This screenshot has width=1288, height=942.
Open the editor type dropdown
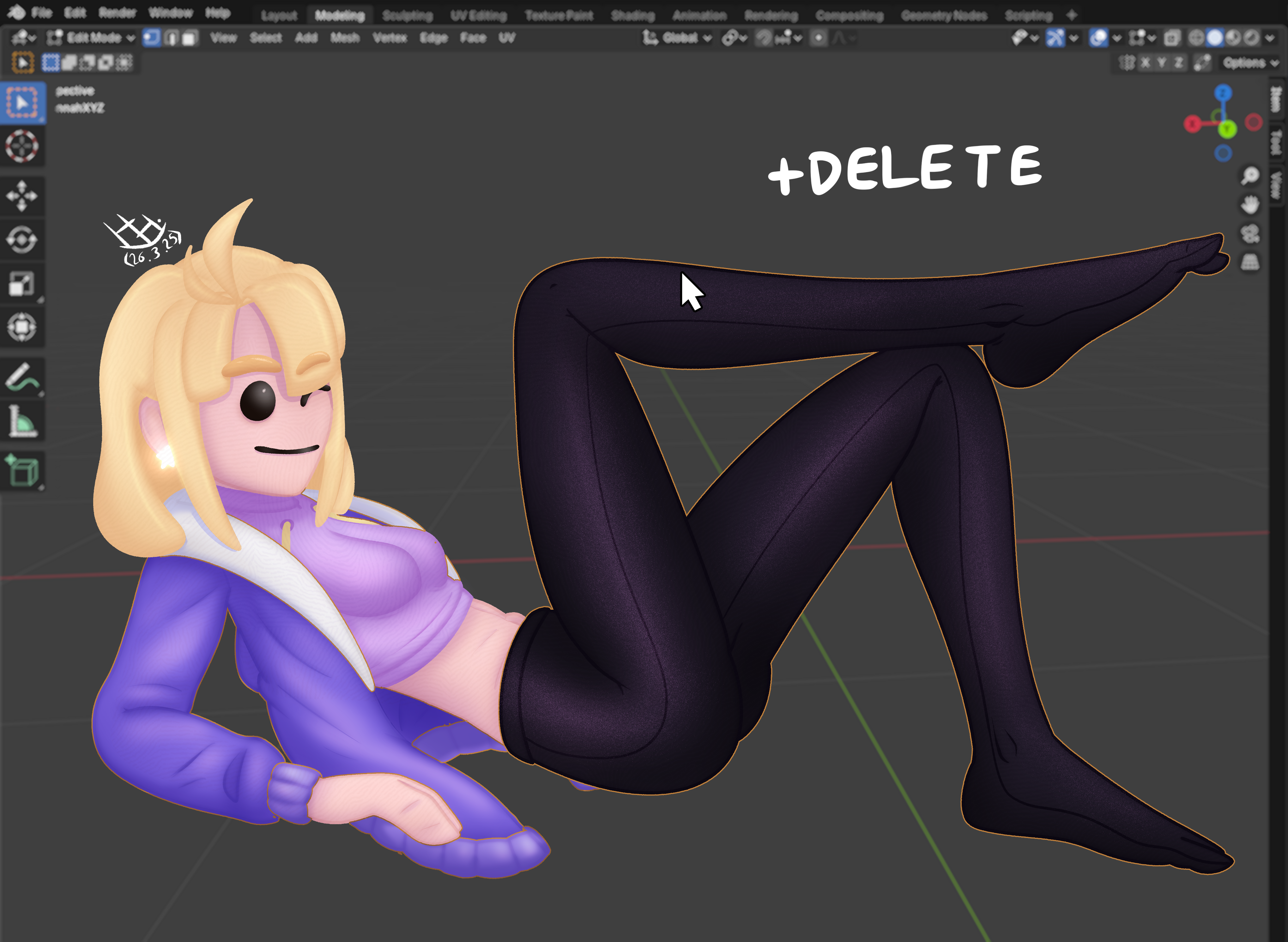coord(23,38)
